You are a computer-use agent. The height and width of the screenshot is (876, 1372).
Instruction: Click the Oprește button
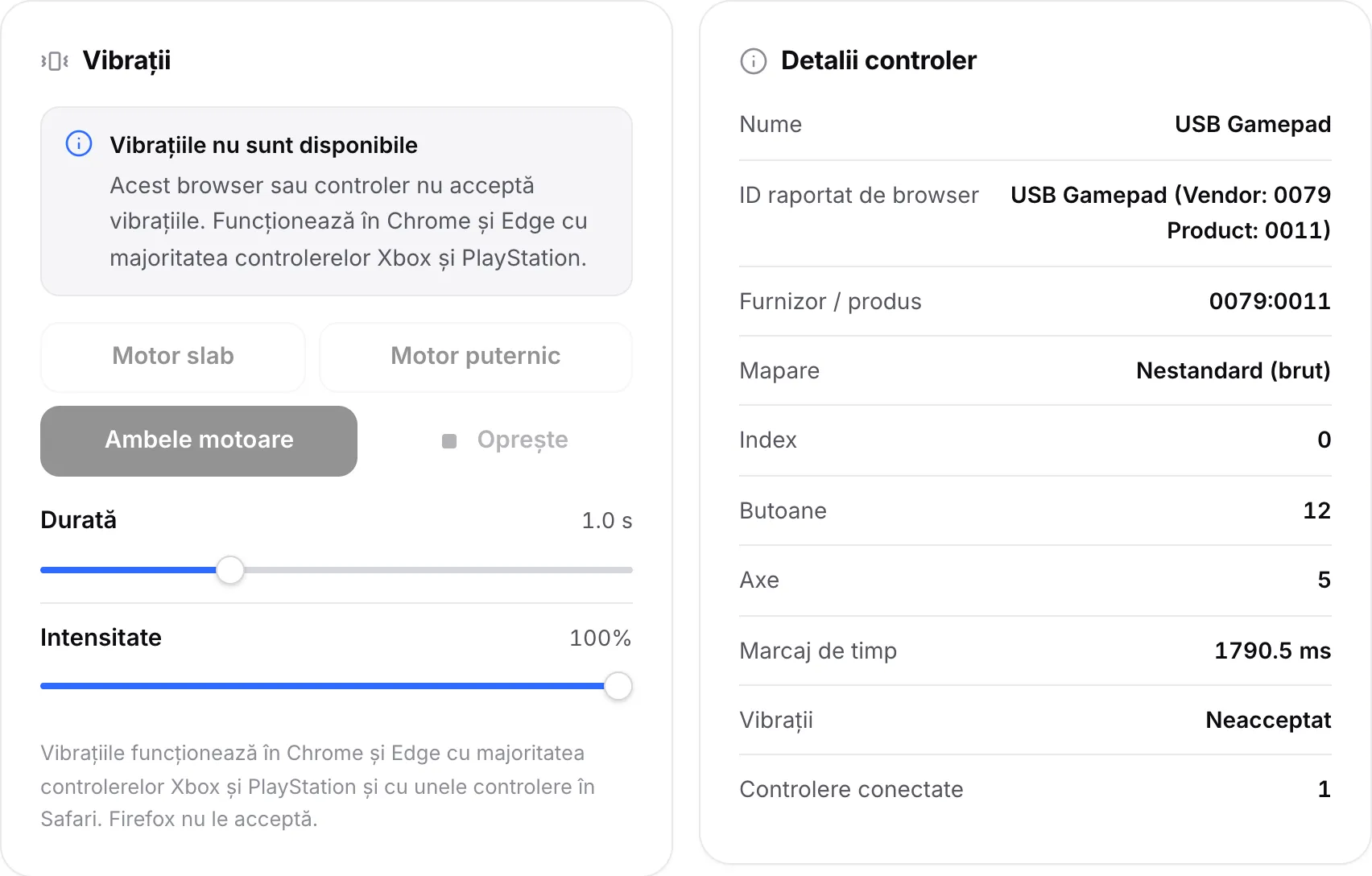tap(505, 440)
